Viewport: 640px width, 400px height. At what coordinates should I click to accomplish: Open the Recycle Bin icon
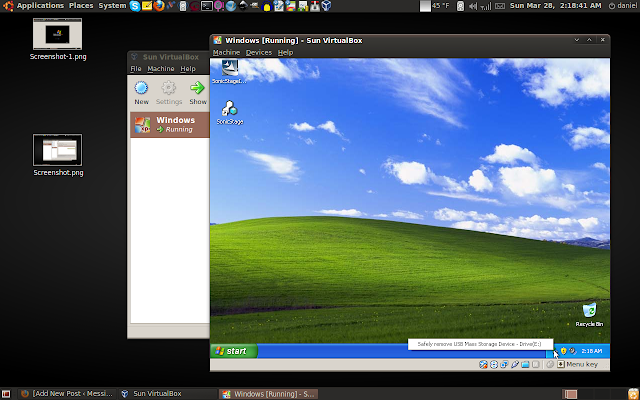click(589, 315)
